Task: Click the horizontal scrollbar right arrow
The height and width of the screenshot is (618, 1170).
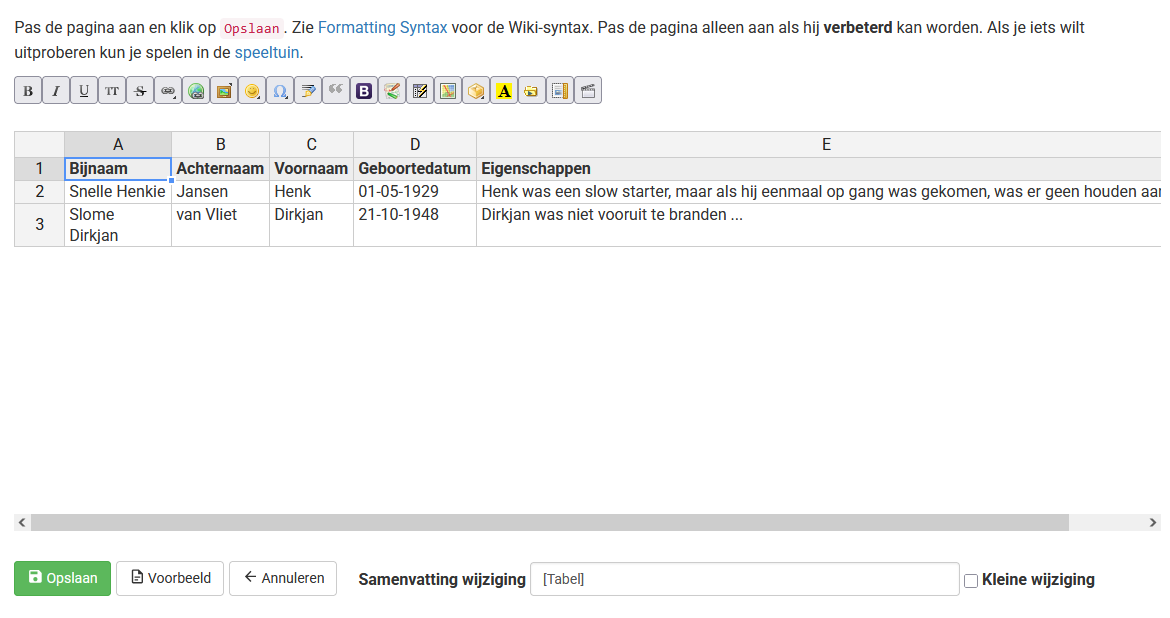Action: coord(1153,522)
